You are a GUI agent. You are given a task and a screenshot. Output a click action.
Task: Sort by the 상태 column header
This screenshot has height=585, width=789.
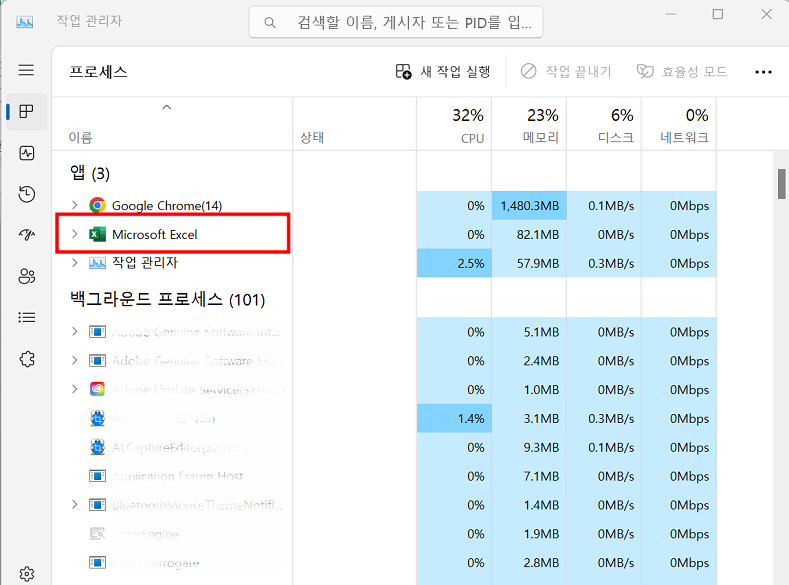(x=355, y=124)
